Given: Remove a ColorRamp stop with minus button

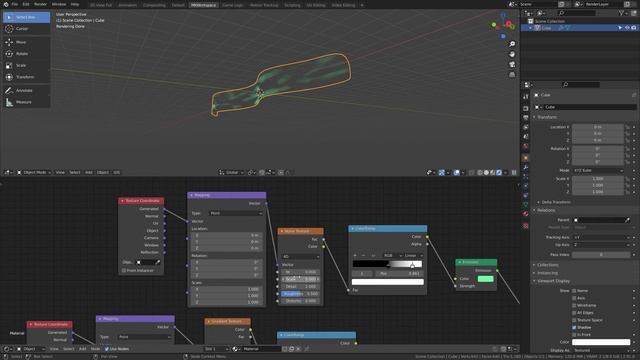Looking at the screenshot, I should click(363, 256).
